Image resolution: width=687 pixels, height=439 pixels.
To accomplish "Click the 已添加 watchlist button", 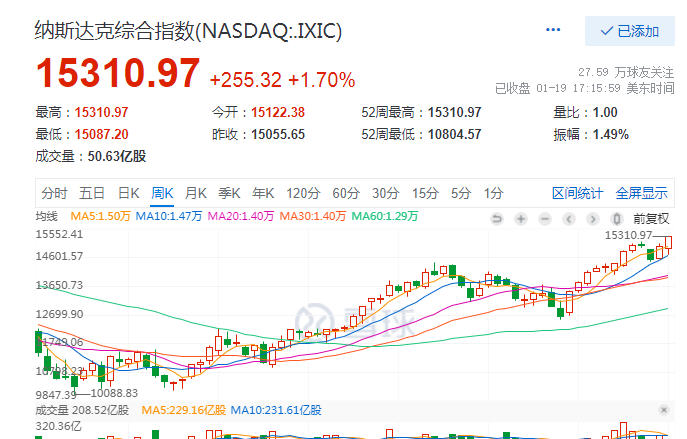I will 630,31.
